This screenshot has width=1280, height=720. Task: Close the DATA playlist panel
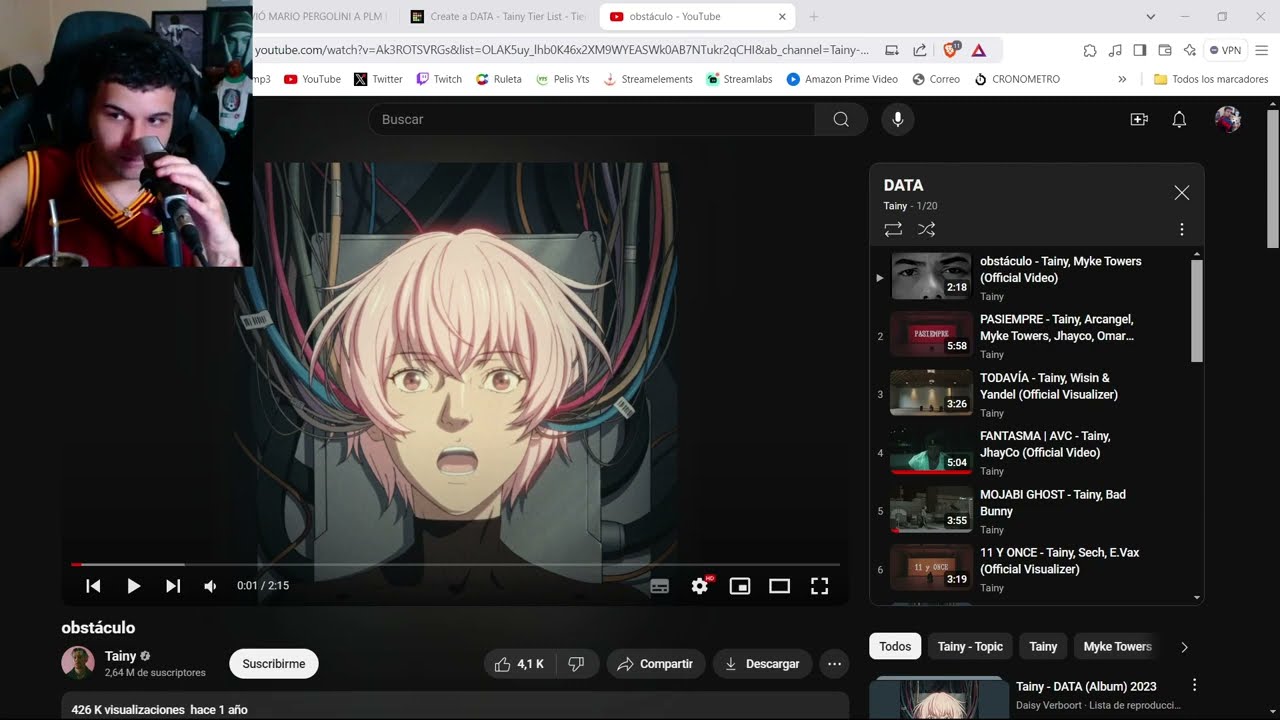pyautogui.click(x=1181, y=193)
